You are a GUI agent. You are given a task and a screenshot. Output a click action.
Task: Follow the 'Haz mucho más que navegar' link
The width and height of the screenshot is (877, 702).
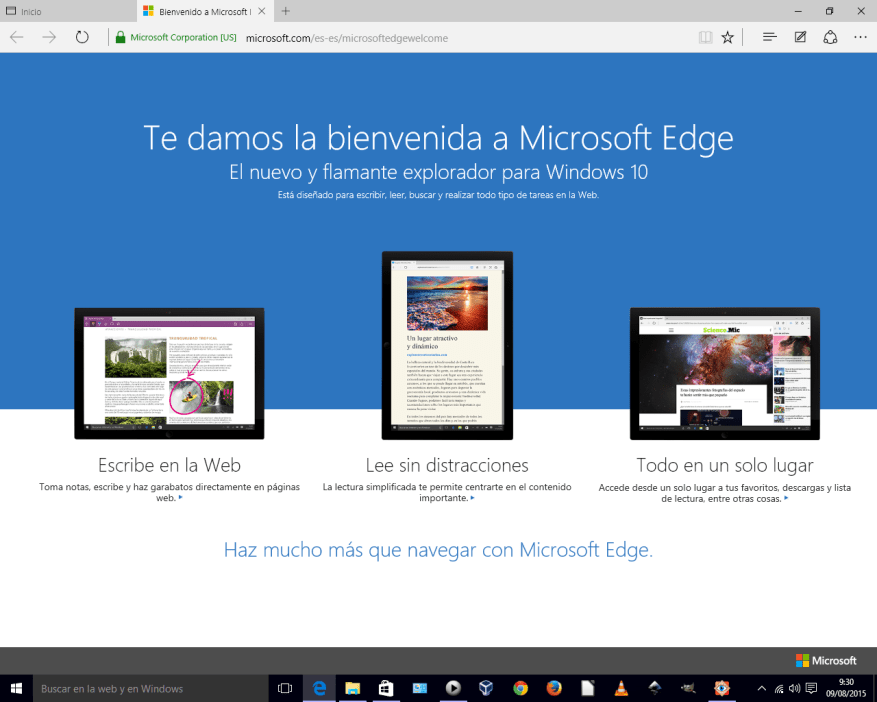[438, 549]
